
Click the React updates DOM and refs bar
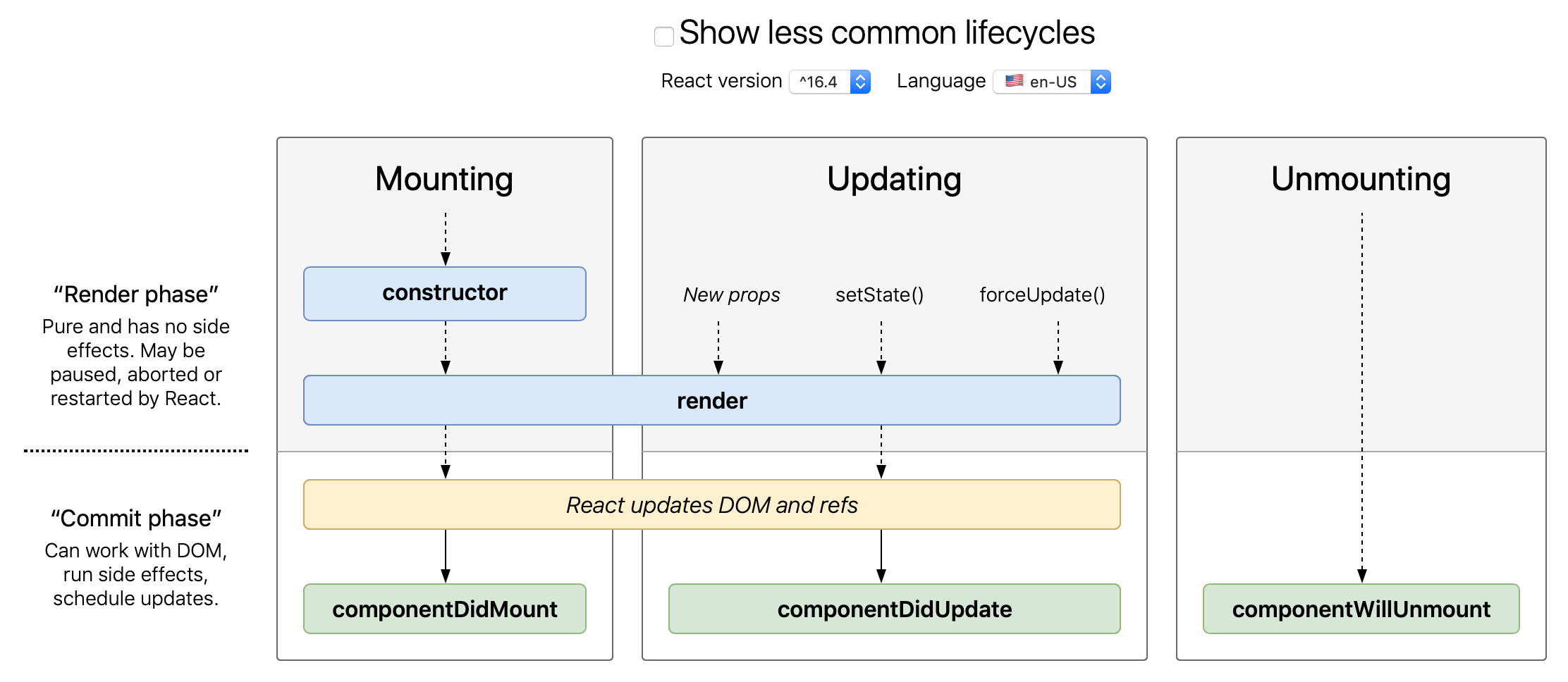711,504
